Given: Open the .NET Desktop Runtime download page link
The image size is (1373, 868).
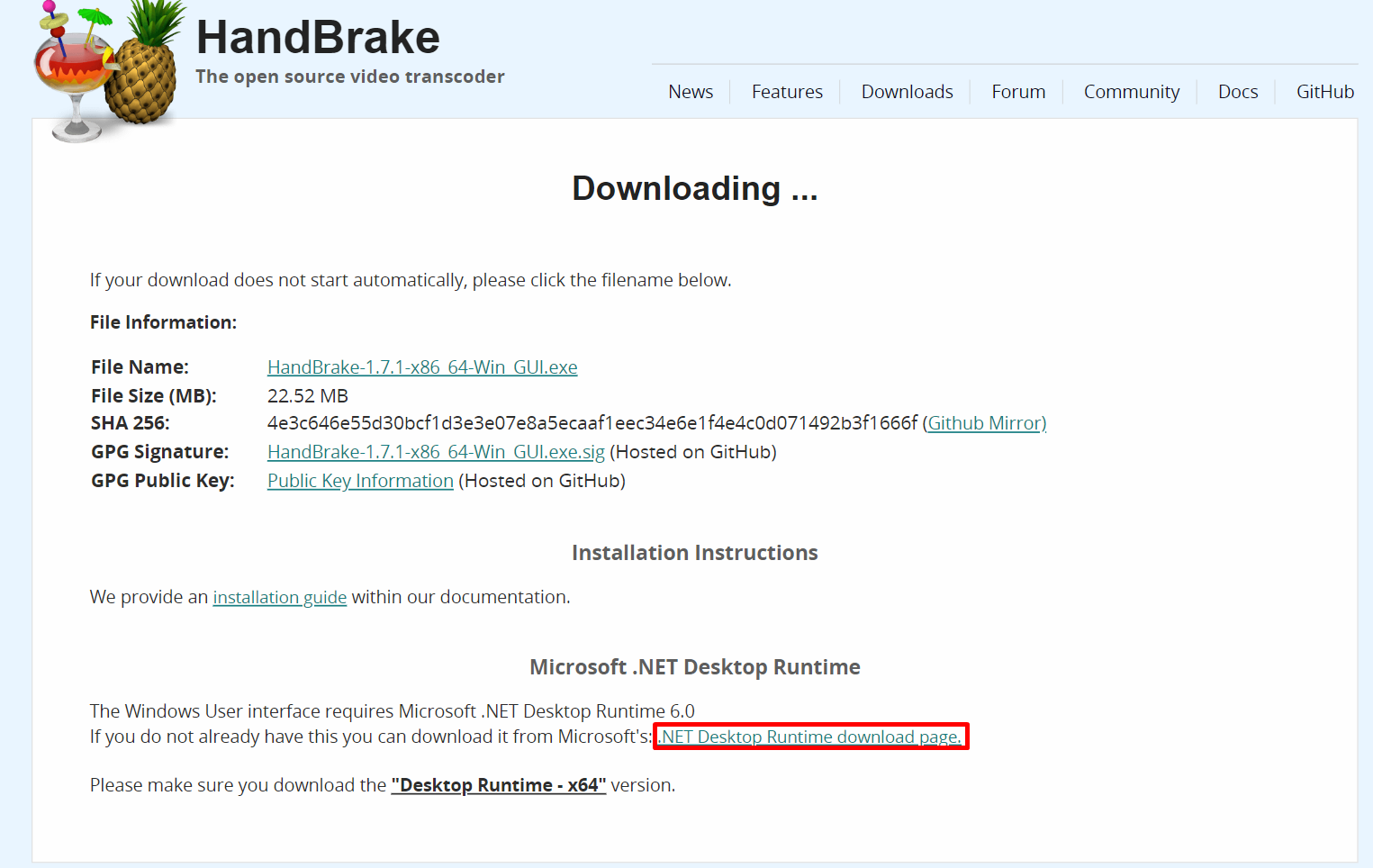Looking at the screenshot, I should click(x=810, y=737).
